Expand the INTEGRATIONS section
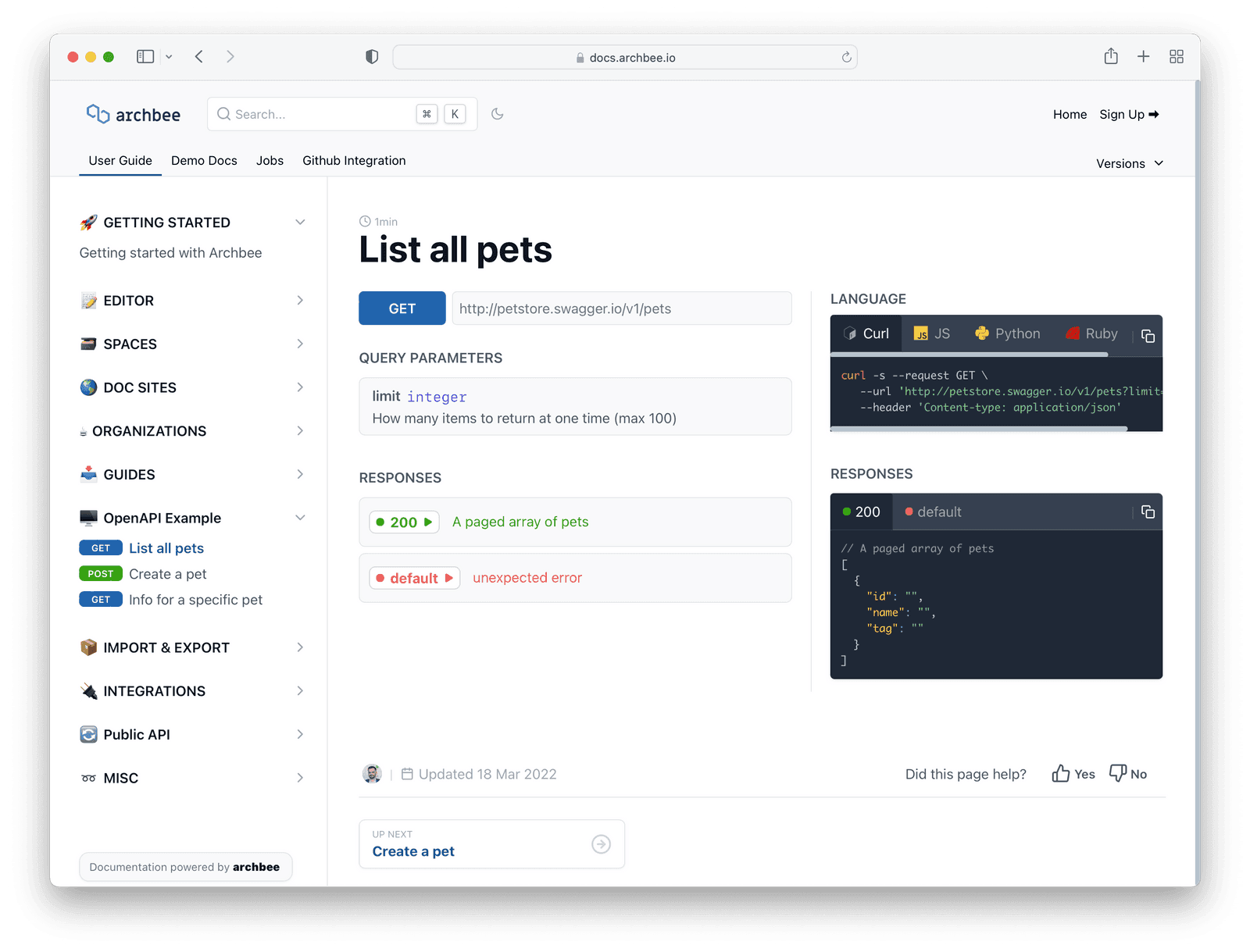Screen dimensions: 1250x952 coord(300,690)
